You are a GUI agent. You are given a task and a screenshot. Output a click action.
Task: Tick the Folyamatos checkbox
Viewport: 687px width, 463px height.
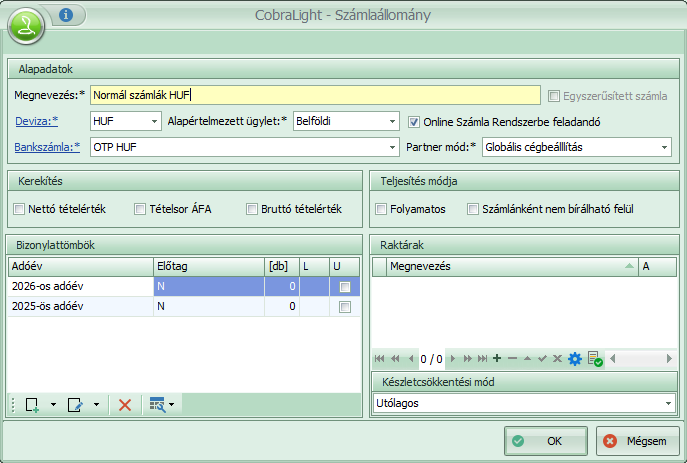tap(381, 209)
